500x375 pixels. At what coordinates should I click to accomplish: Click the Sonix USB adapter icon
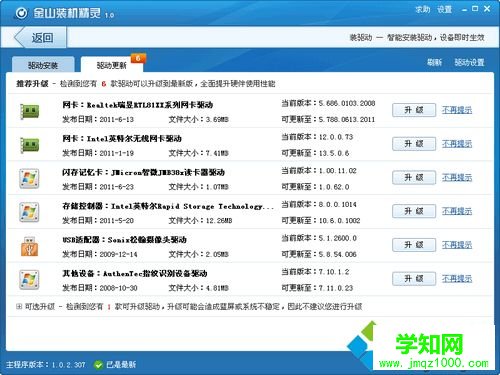click(30, 246)
